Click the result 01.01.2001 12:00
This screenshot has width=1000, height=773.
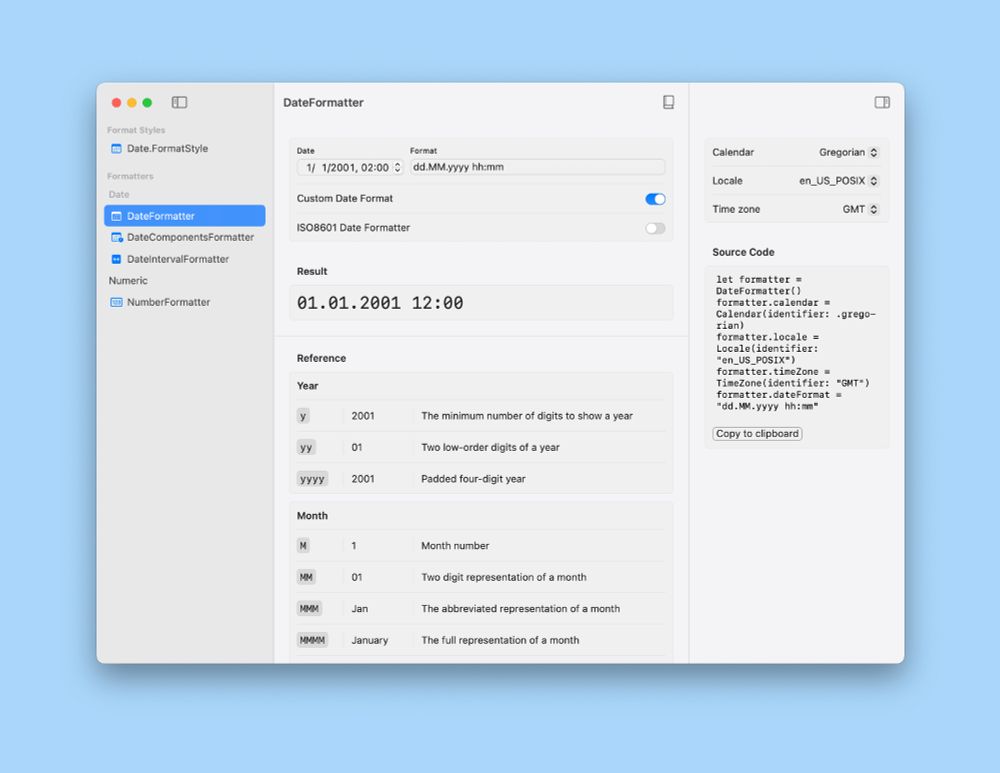click(380, 303)
